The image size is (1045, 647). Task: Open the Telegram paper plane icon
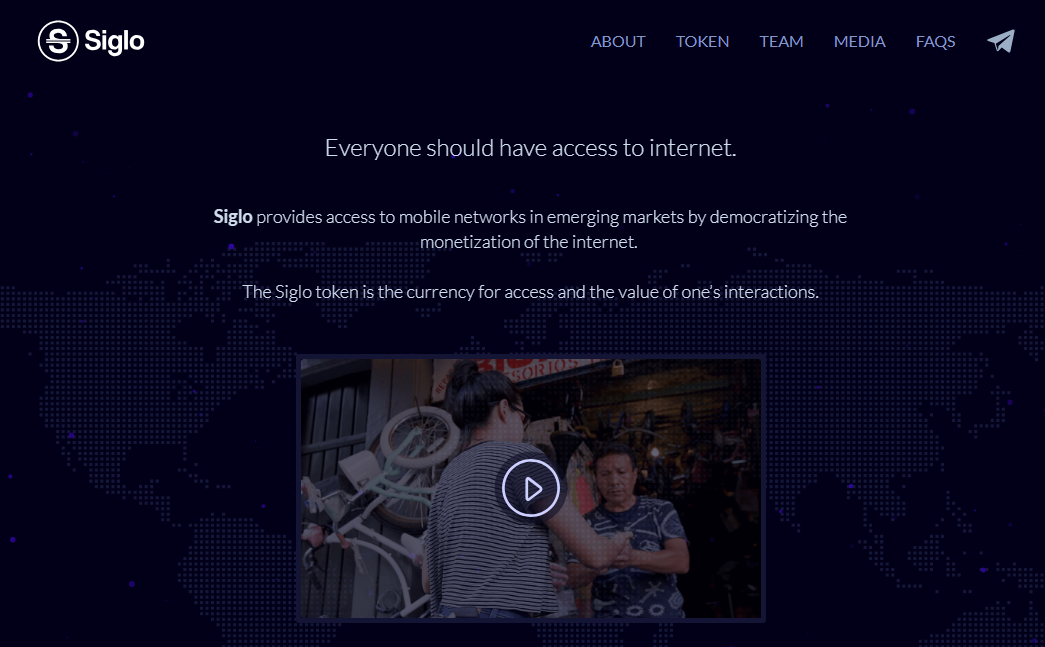click(x=1001, y=41)
